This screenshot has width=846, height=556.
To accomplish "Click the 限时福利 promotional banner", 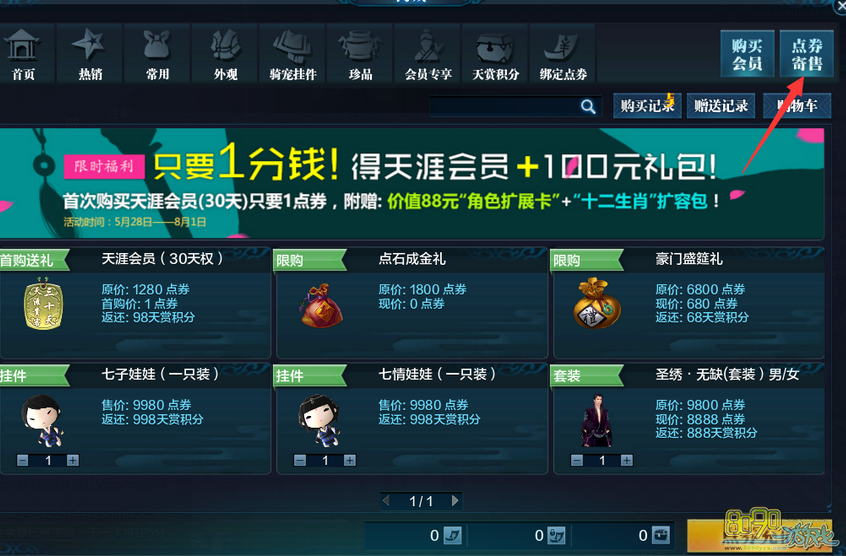I will pyautogui.click(x=412, y=183).
